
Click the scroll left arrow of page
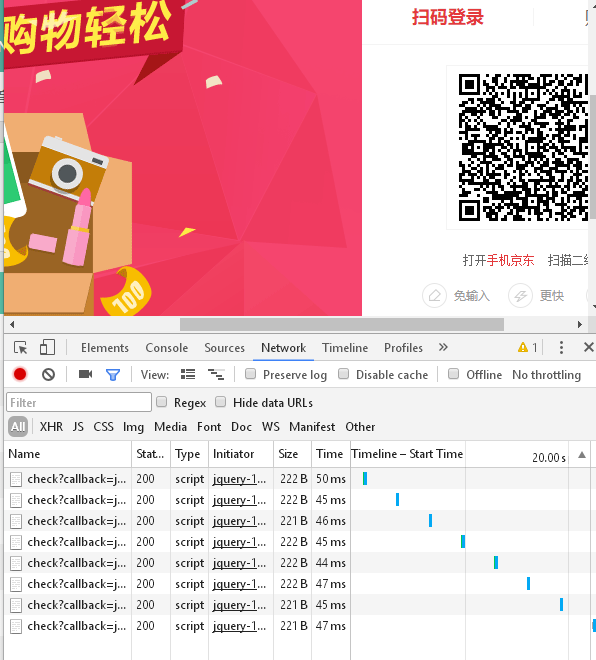12,325
